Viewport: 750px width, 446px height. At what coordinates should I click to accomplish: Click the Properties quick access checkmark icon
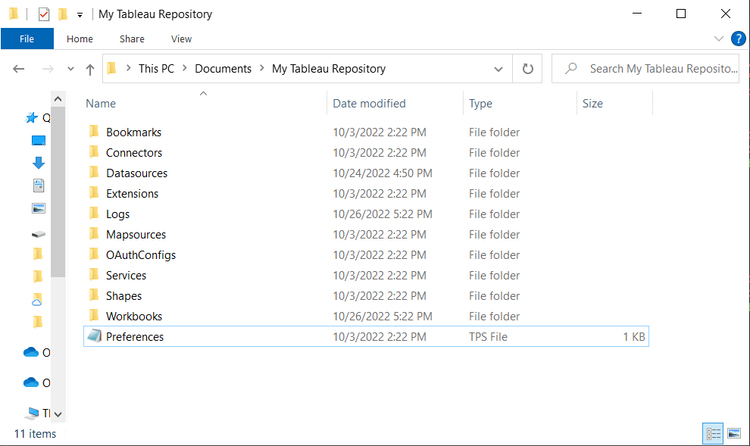44,14
